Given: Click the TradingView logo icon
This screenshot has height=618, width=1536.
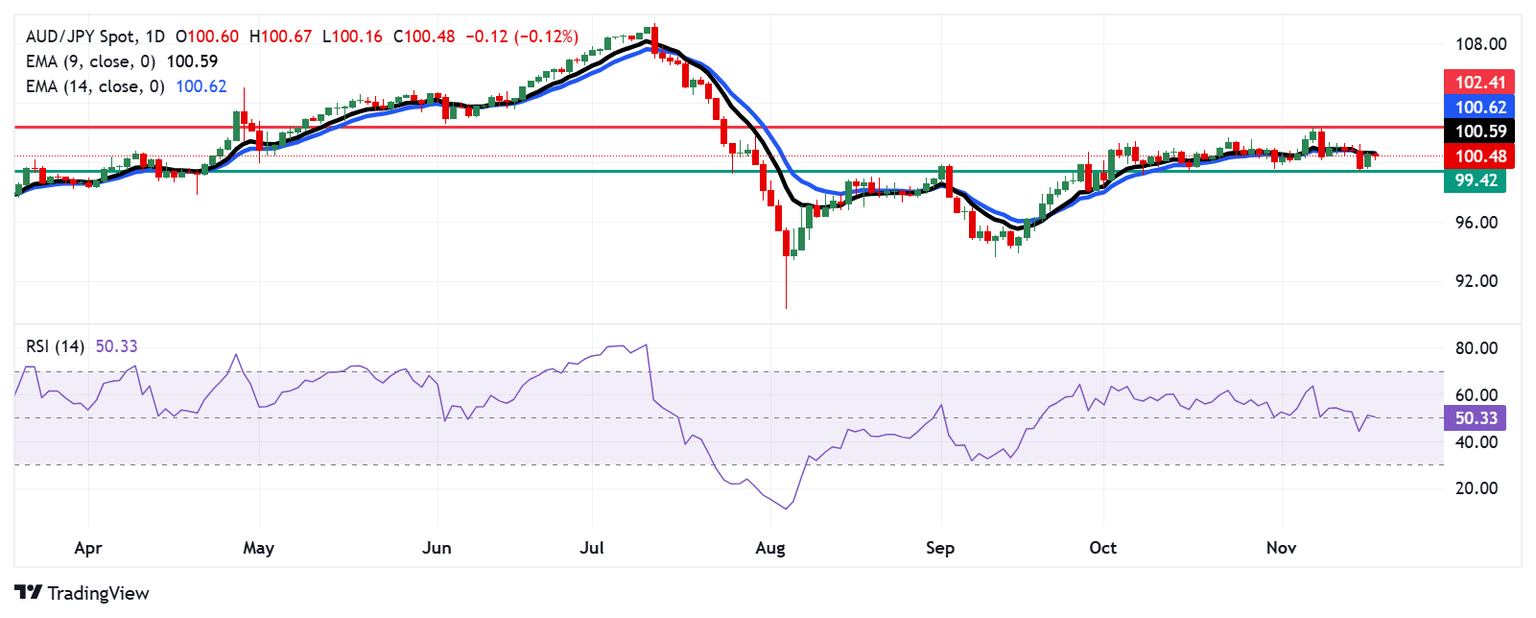Looking at the screenshot, I should [28, 592].
